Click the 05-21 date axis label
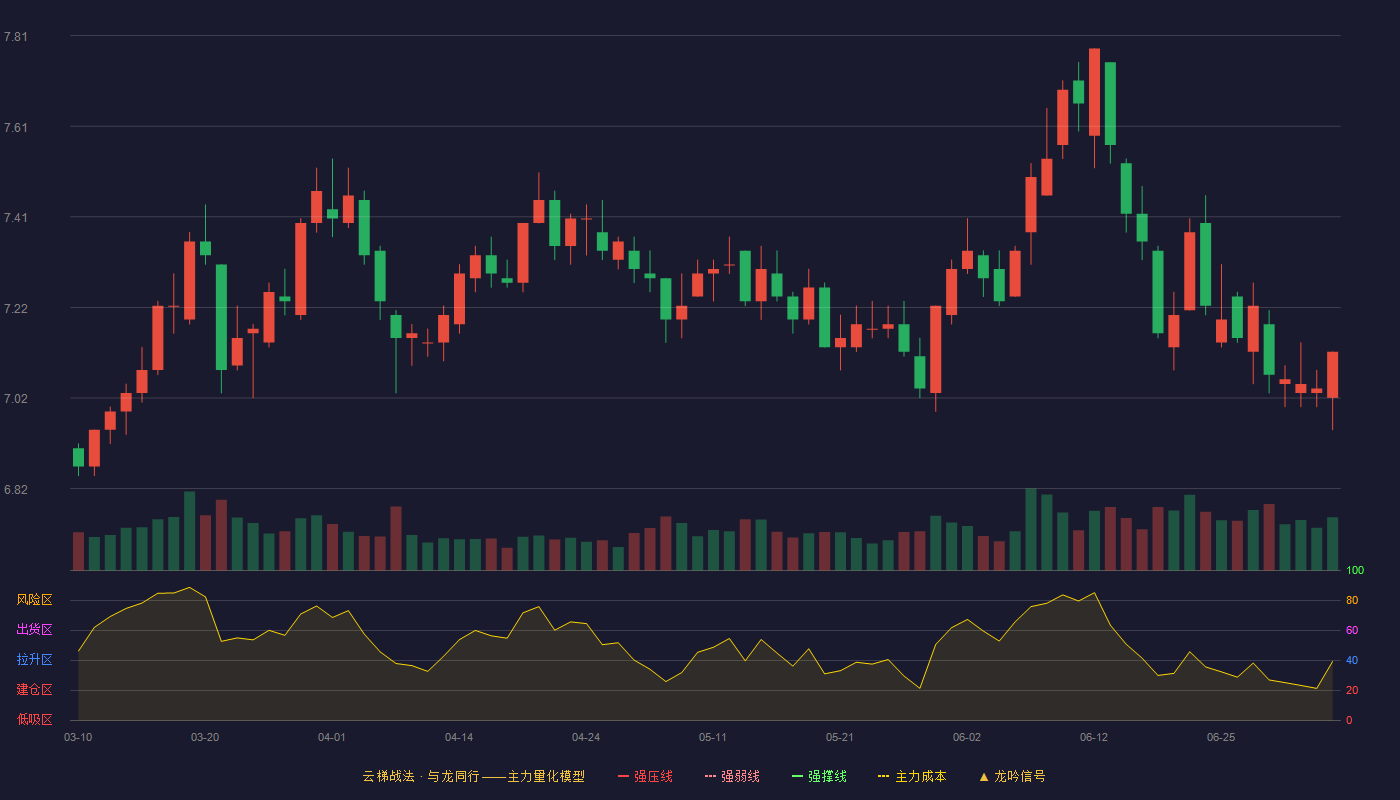 840,737
